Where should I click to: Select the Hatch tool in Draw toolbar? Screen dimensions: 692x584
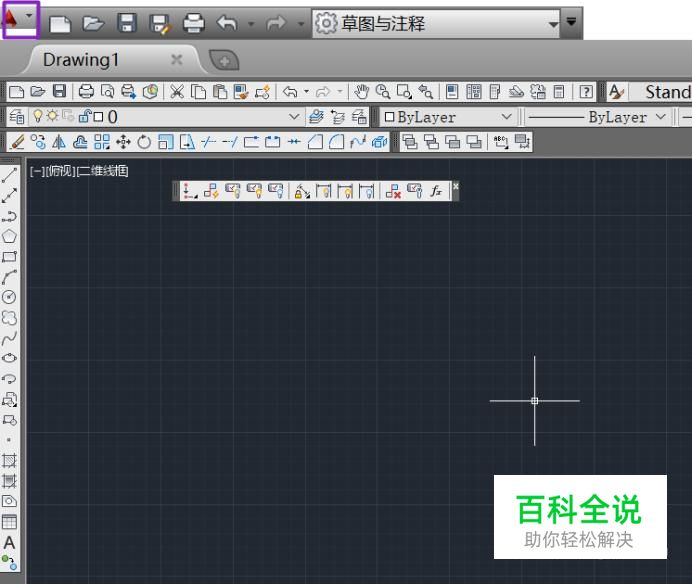(9, 460)
